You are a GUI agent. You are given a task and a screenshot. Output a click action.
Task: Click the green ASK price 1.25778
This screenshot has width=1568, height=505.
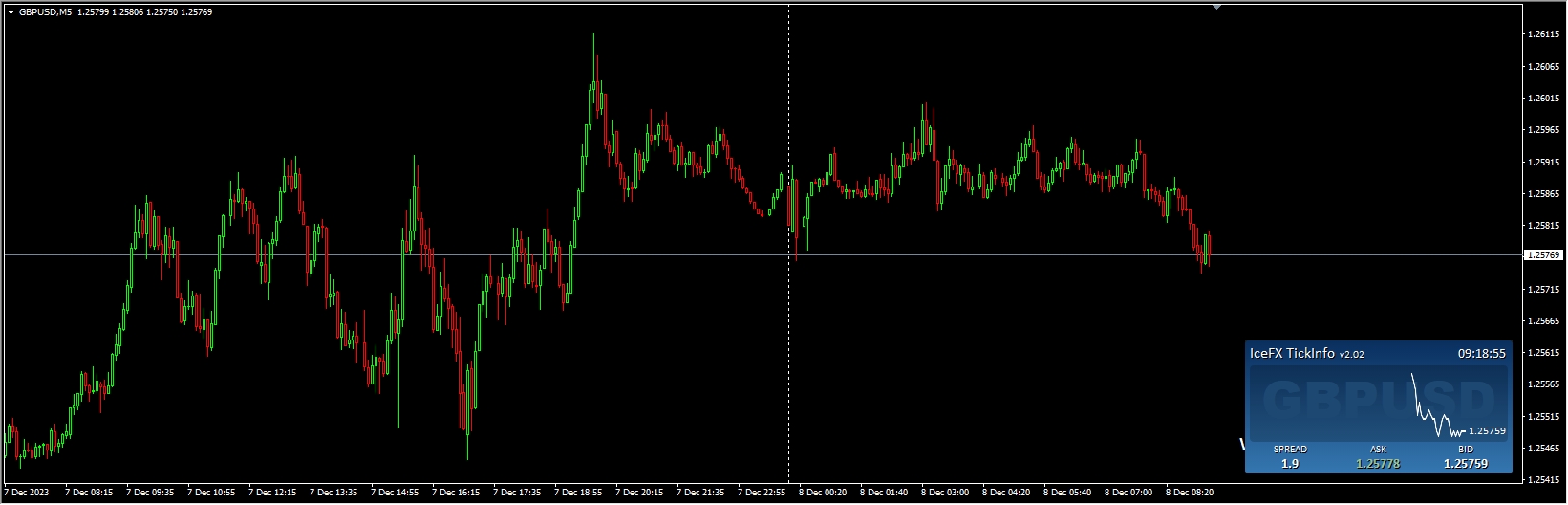click(x=1378, y=464)
